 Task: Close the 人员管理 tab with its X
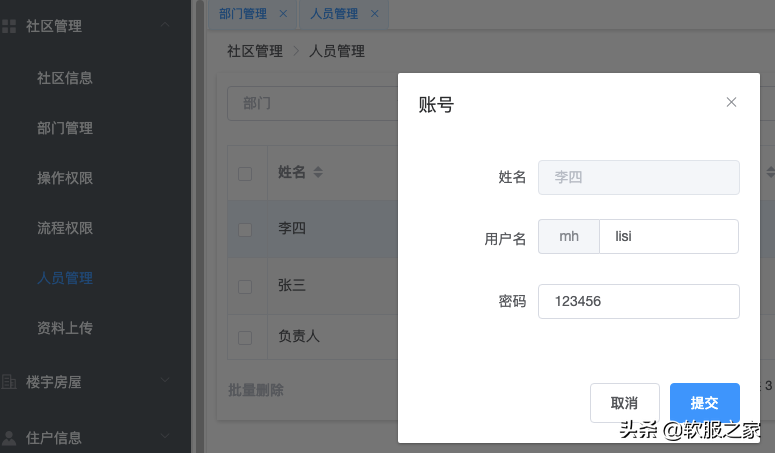pyautogui.click(x=375, y=14)
